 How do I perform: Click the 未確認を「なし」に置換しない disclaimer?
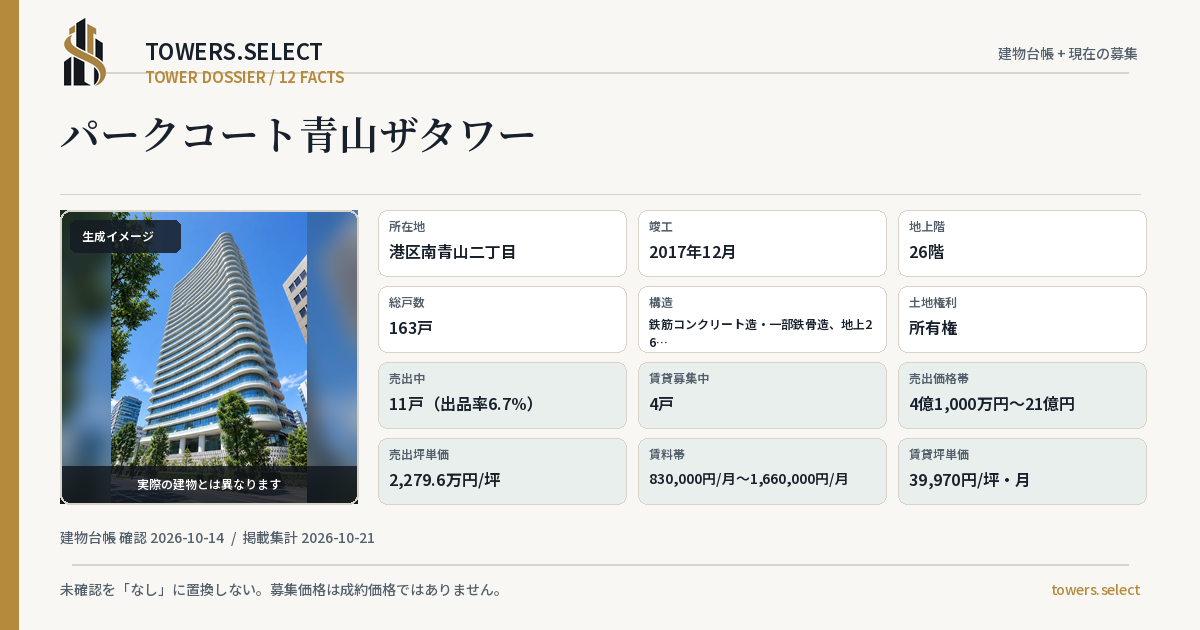(281, 590)
